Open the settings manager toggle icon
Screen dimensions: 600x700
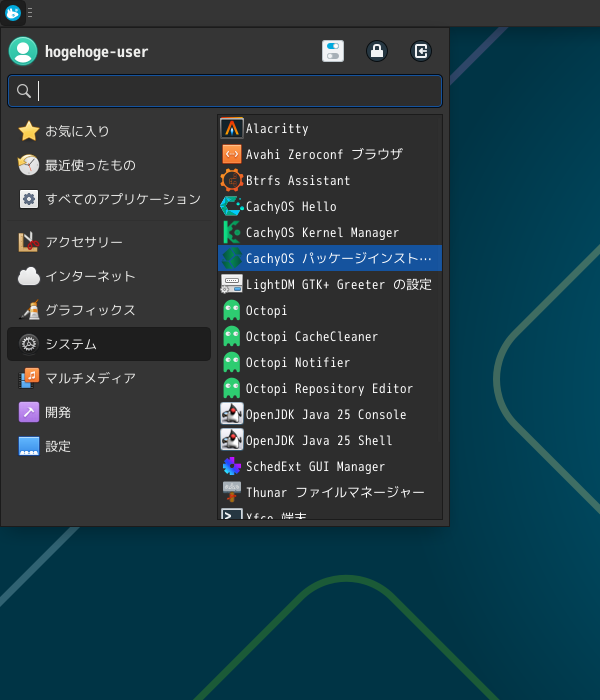point(333,51)
